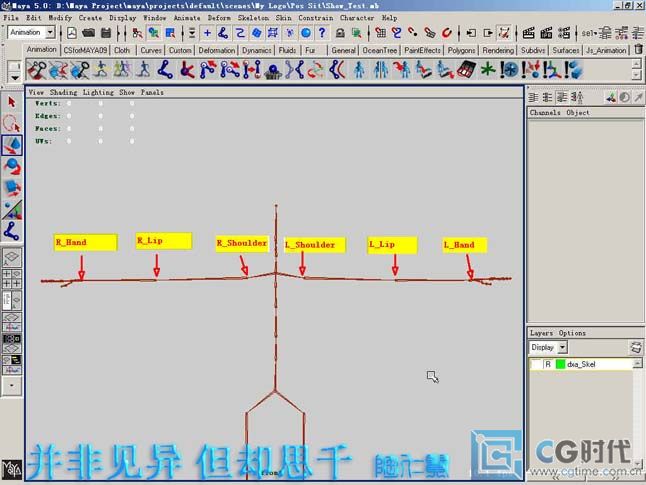
Task: Select the dxia_Skel layer name
Action: 581,364
